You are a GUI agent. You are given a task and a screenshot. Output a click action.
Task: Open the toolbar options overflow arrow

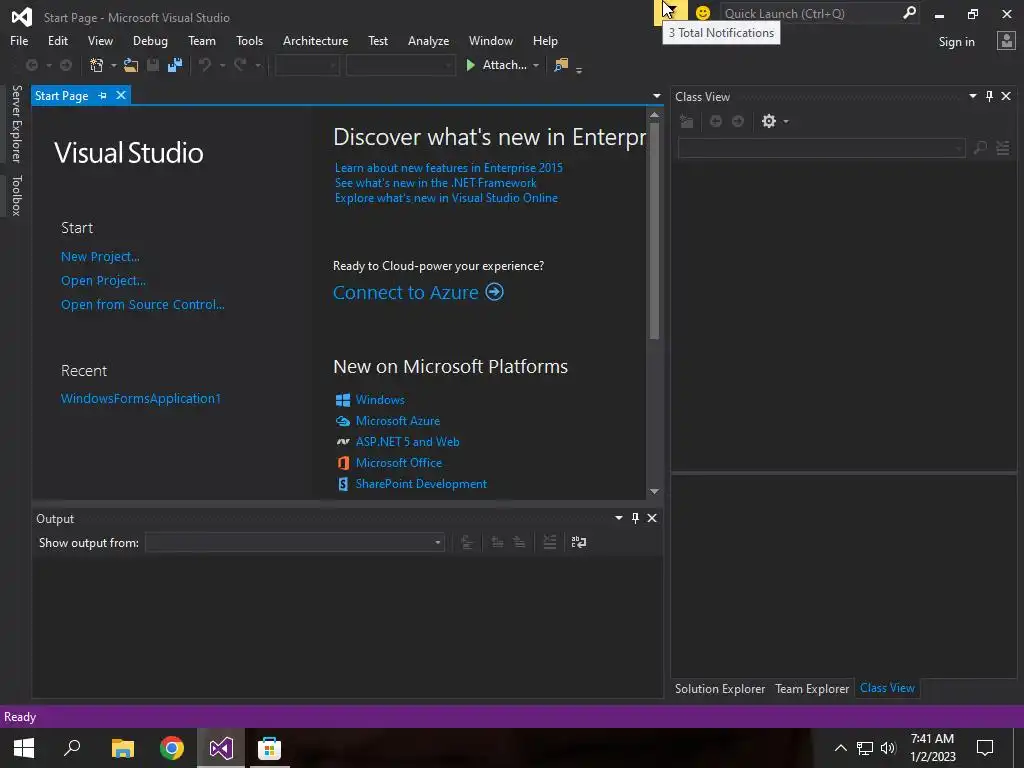(579, 69)
